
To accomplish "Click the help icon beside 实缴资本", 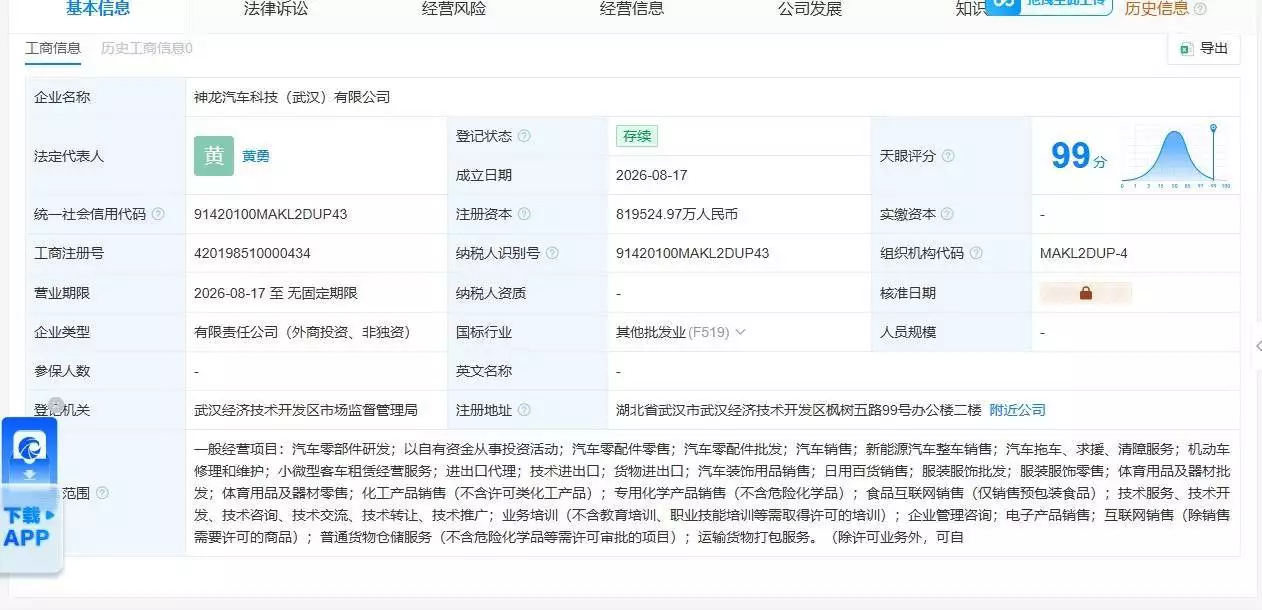I will (947, 214).
